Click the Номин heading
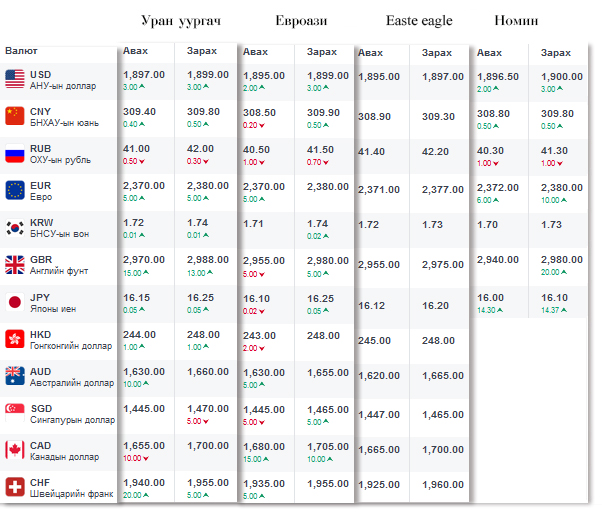The width and height of the screenshot is (602, 514). click(516, 21)
